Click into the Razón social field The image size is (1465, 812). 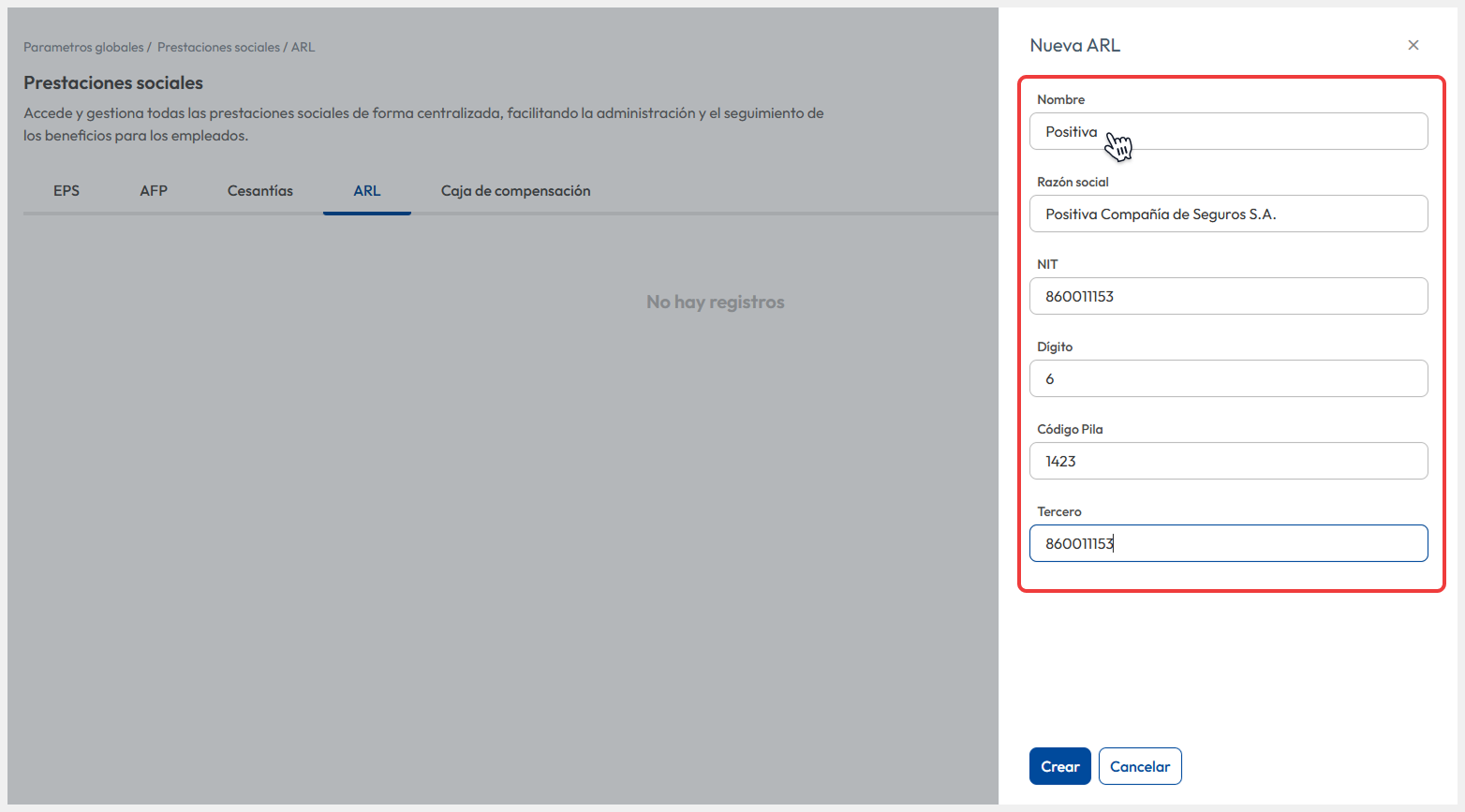tap(1227, 214)
